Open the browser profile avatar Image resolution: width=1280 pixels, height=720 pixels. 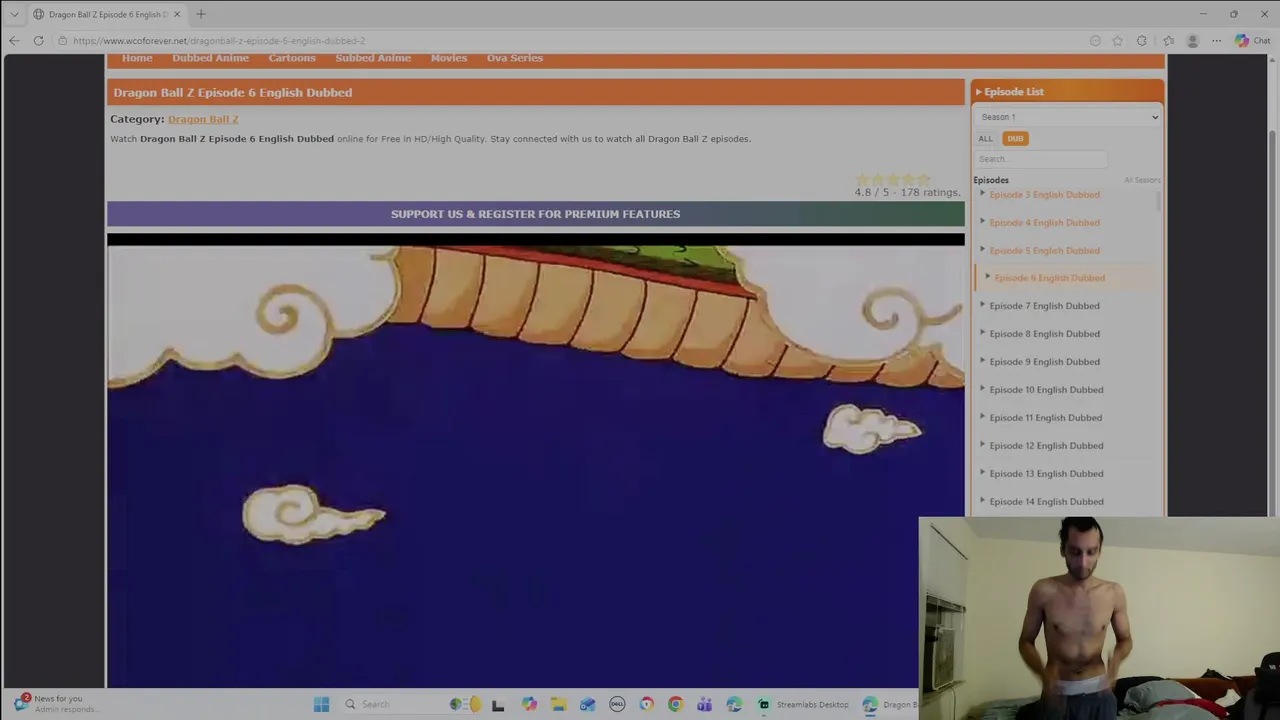[x=1192, y=41]
